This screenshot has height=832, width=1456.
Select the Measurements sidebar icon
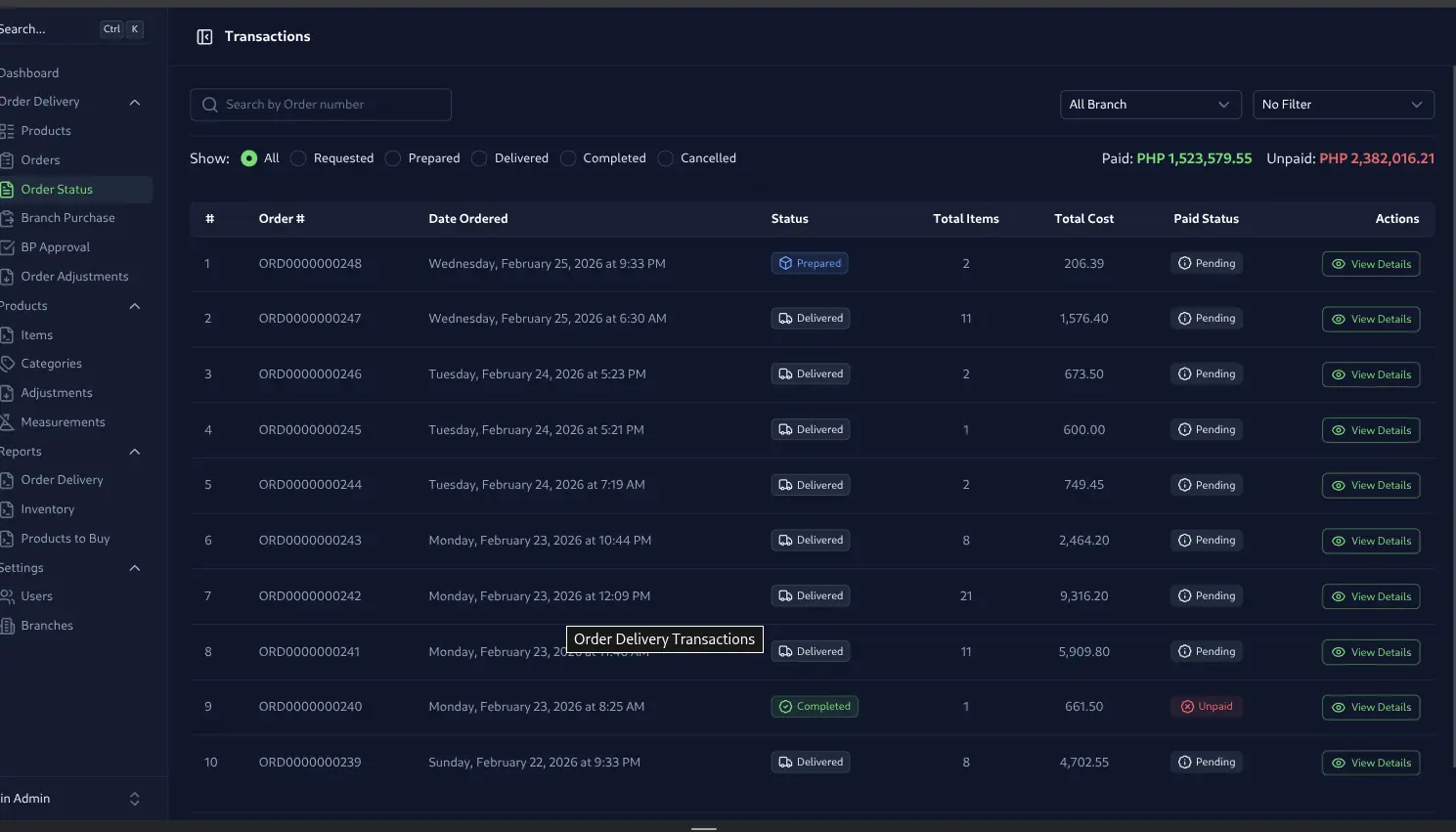click(8, 421)
